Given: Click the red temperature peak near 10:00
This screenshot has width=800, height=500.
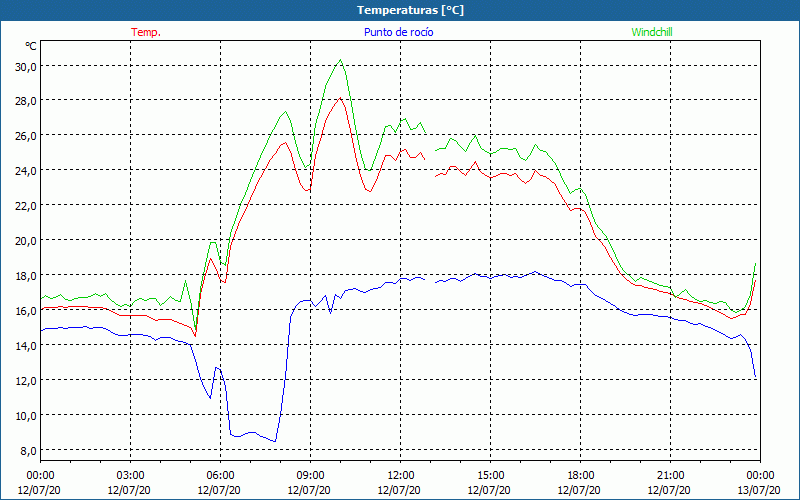Looking at the screenshot, I should tap(340, 97).
